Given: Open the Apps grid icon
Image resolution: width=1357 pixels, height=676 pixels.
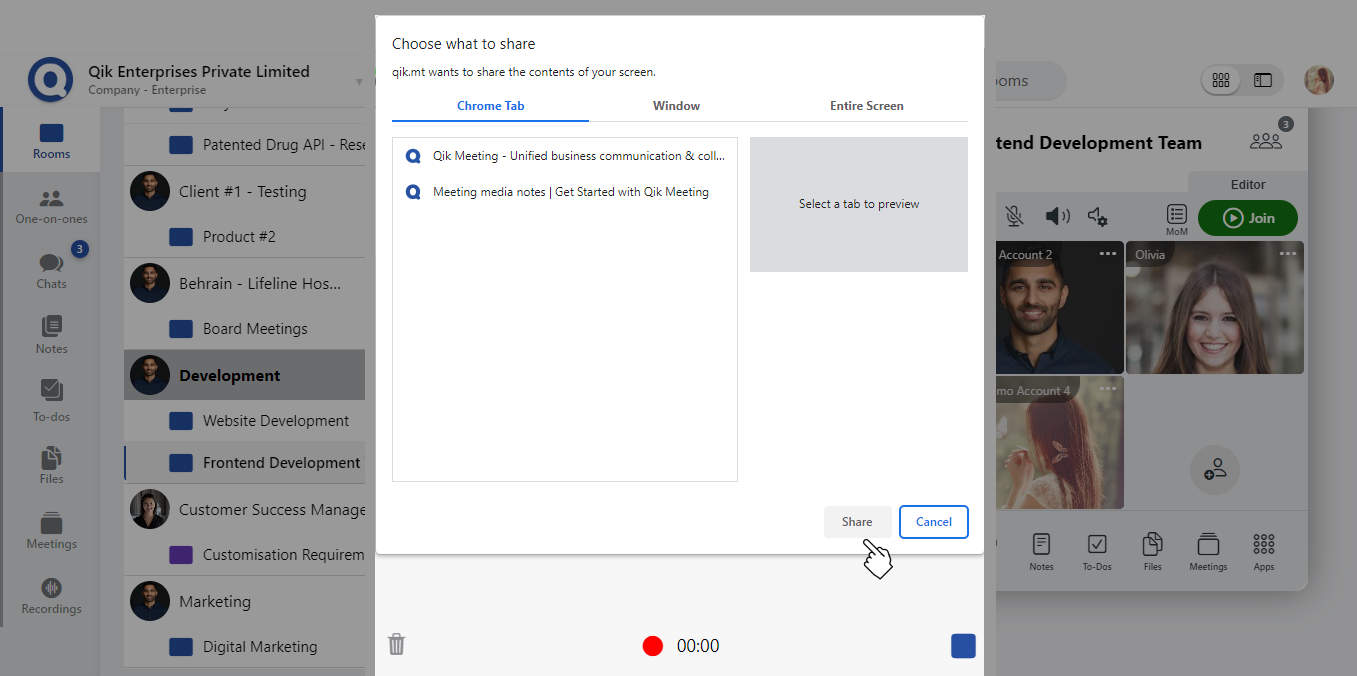Looking at the screenshot, I should click(x=1264, y=551).
